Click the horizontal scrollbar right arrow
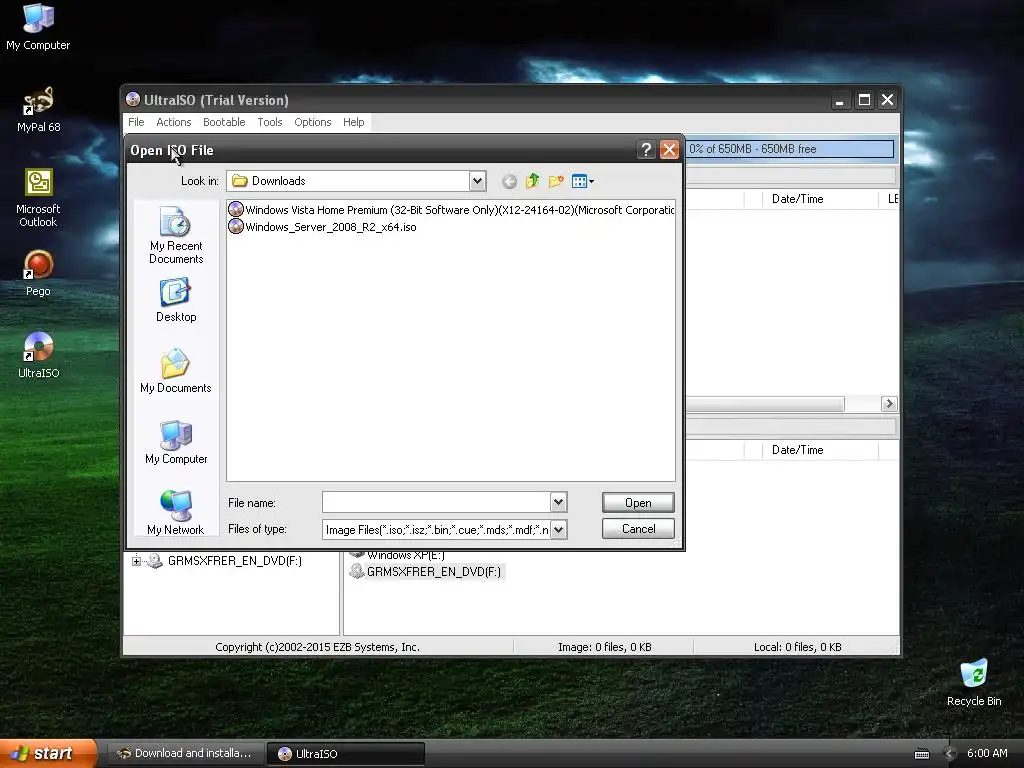Image resolution: width=1024 pixels, height=768 pixels. click(x=889, y=404)
